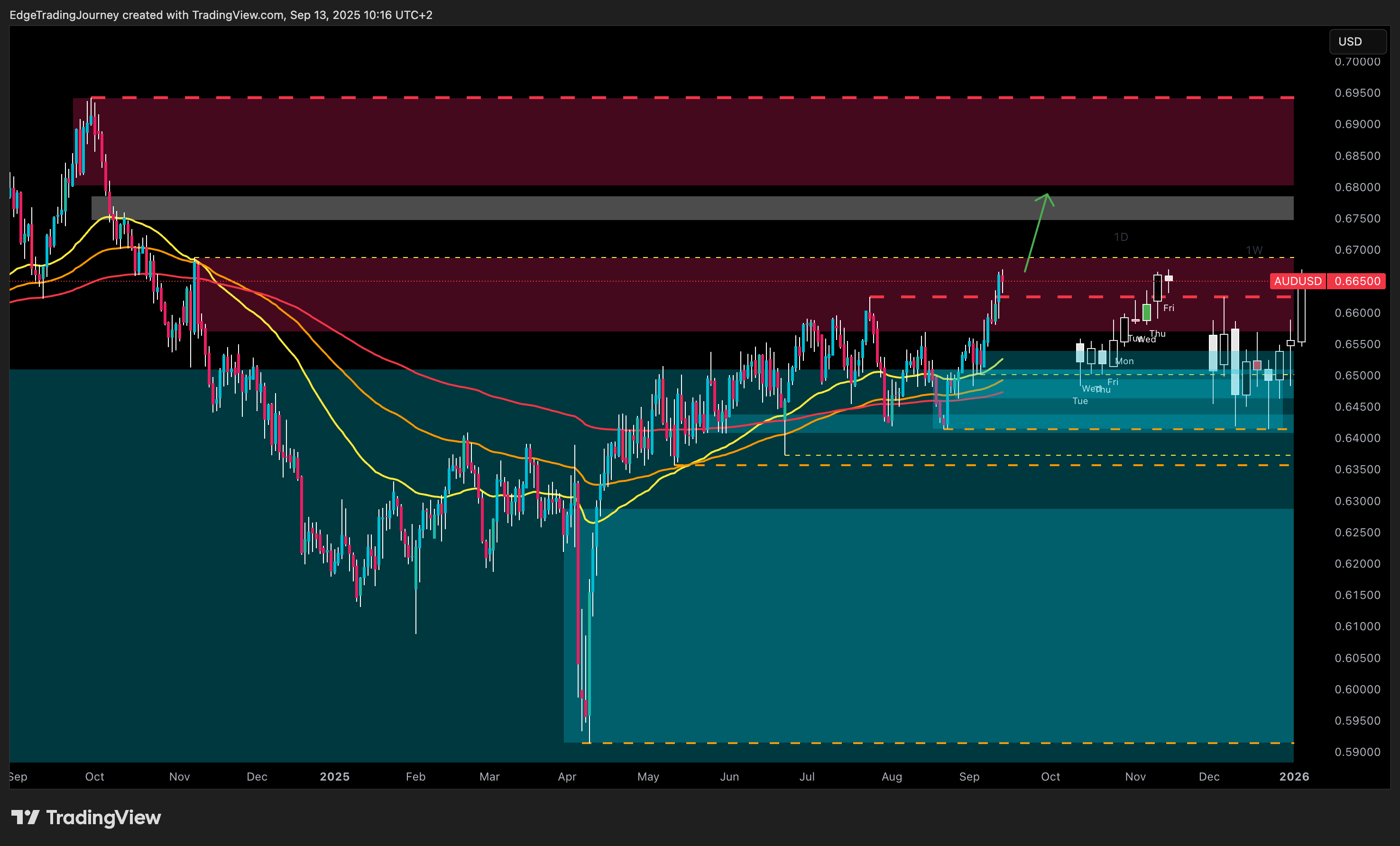Viewport: 1400px width, 846px height.
Task: Click the 0.65000 price axis label
Action: [x=1357, y=375]
